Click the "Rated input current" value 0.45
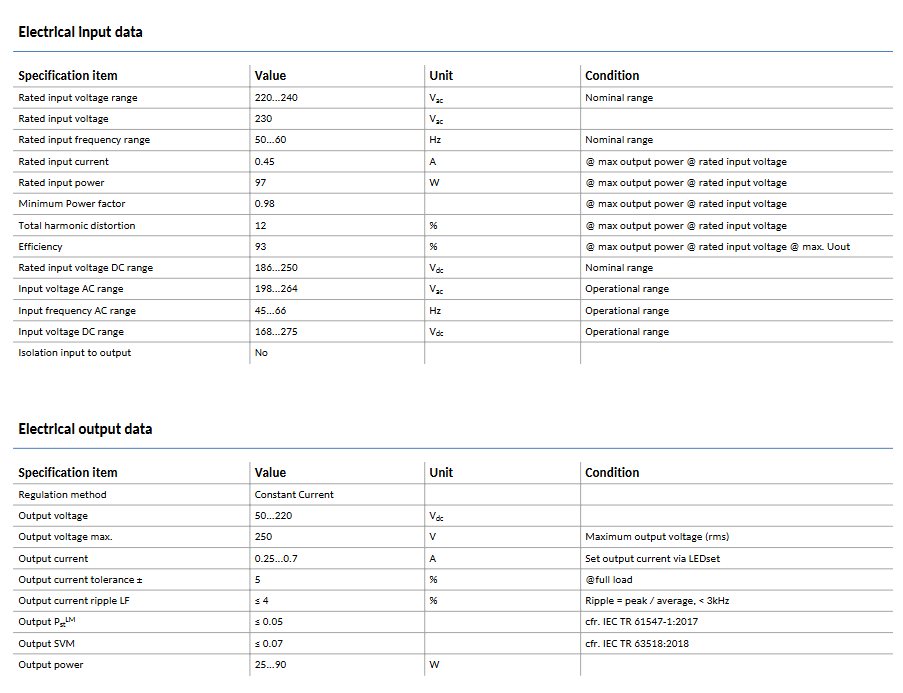This screenshot has width=903, height=693. coord(265,161)
